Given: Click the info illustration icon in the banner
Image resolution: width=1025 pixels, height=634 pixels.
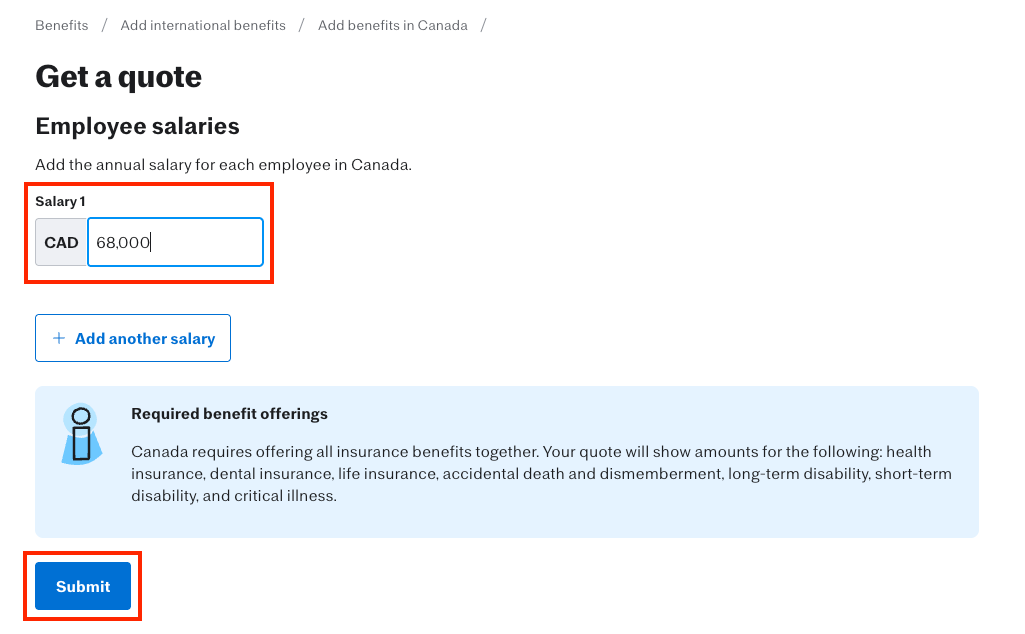Looking at the screenshot, I should point(81,434).
